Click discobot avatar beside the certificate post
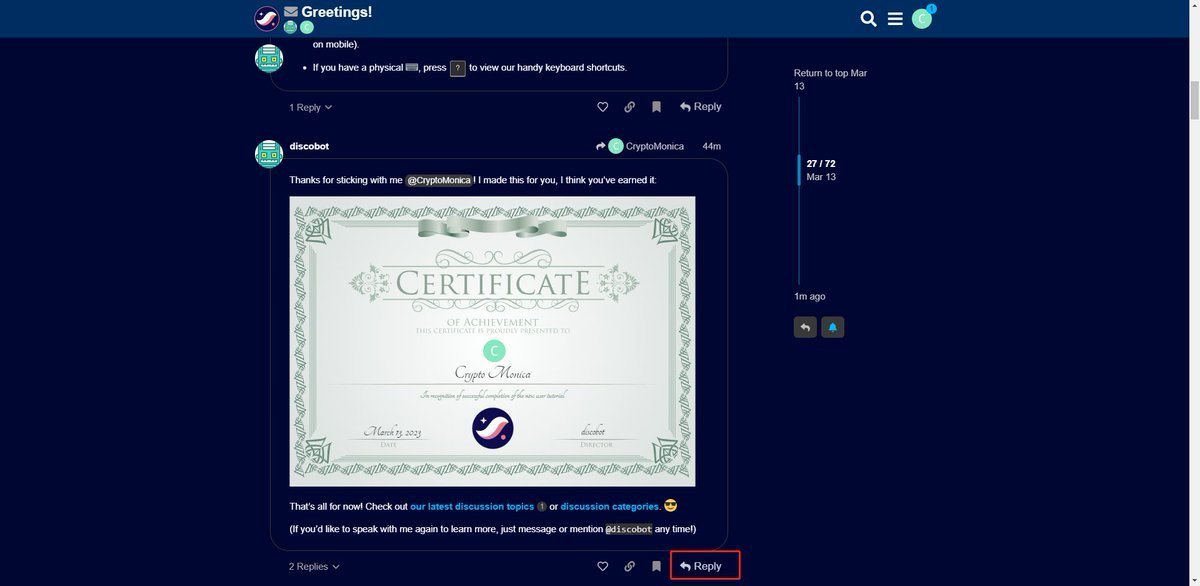This screenshot has height=586, width=1200. pos(269,154)
